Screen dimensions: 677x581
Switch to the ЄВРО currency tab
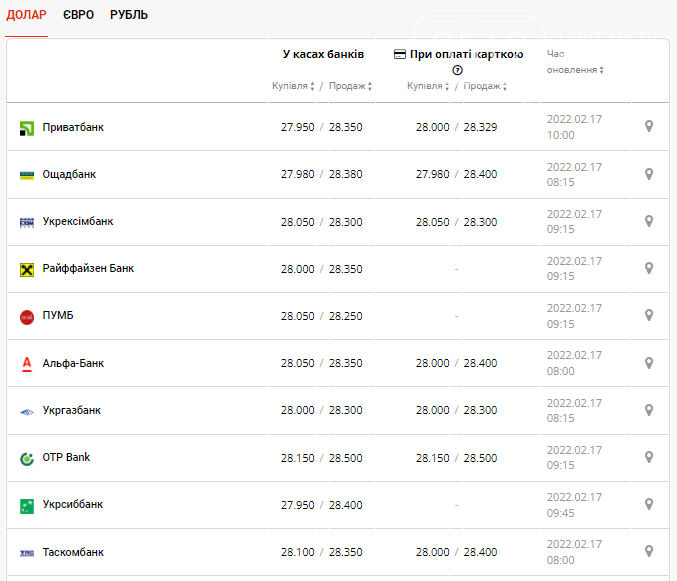(x=78, y=15)
